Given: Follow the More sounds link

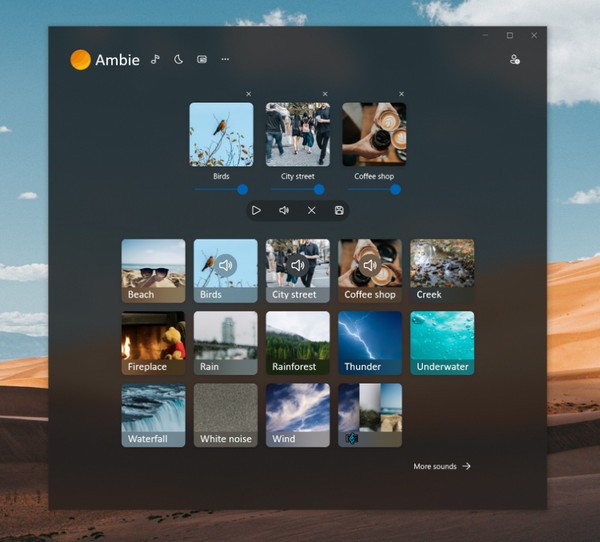Looking at the screenshot, I should [x=441, y=466].
